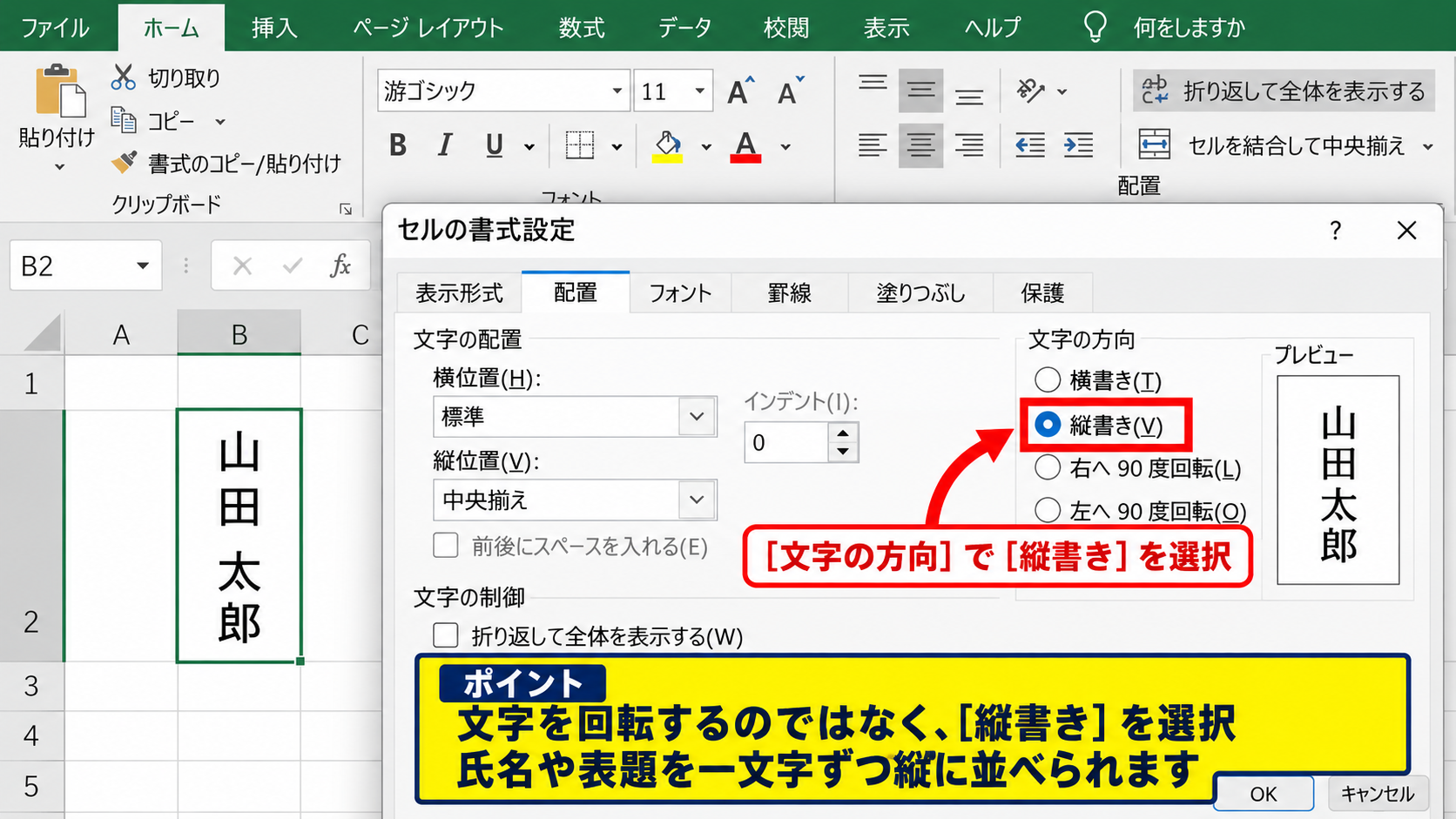Apply red font color
The height and width of the screenshot is (819, 1456).
[746, 146]
